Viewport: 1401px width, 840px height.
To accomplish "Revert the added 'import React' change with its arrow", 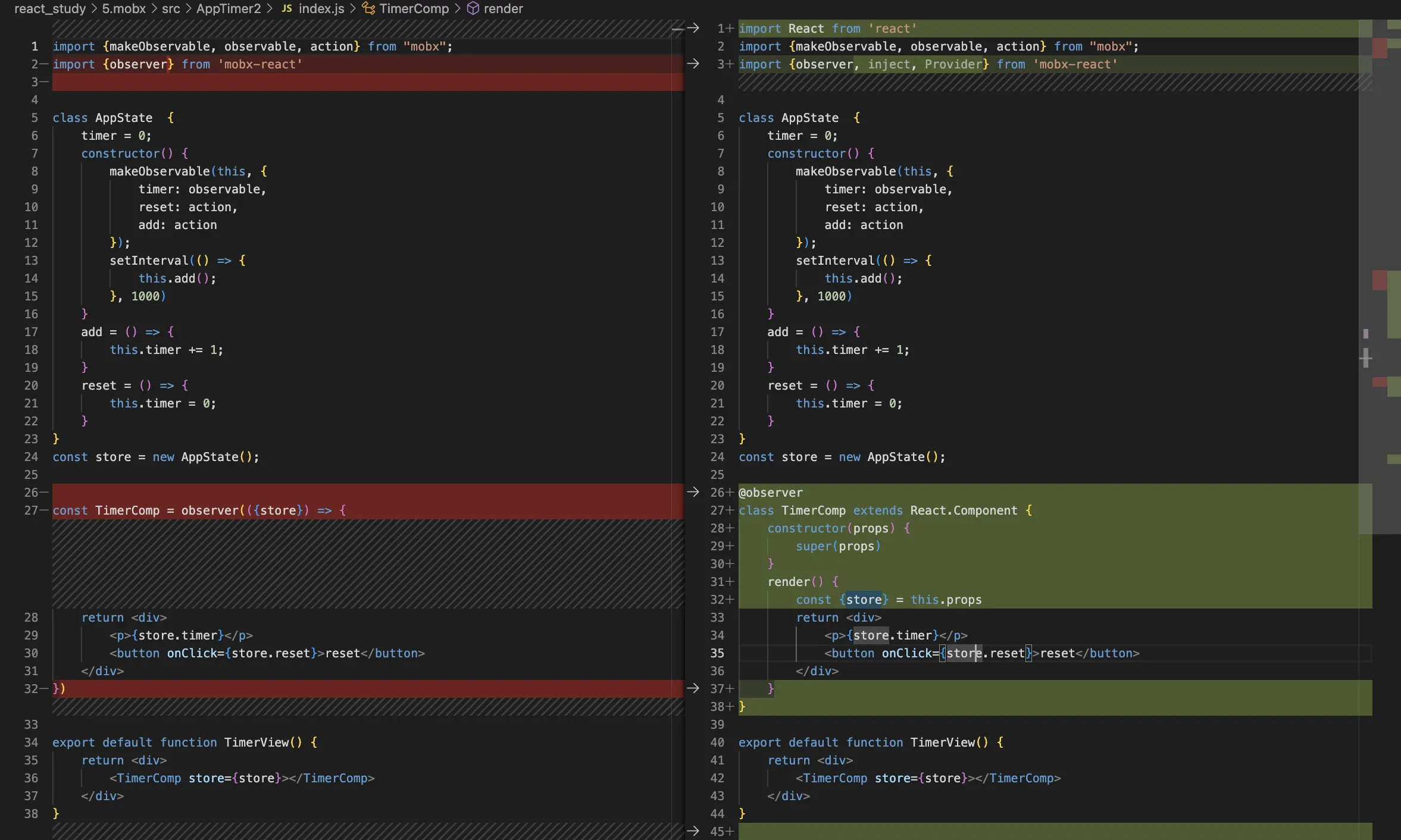I will point(693,28).
